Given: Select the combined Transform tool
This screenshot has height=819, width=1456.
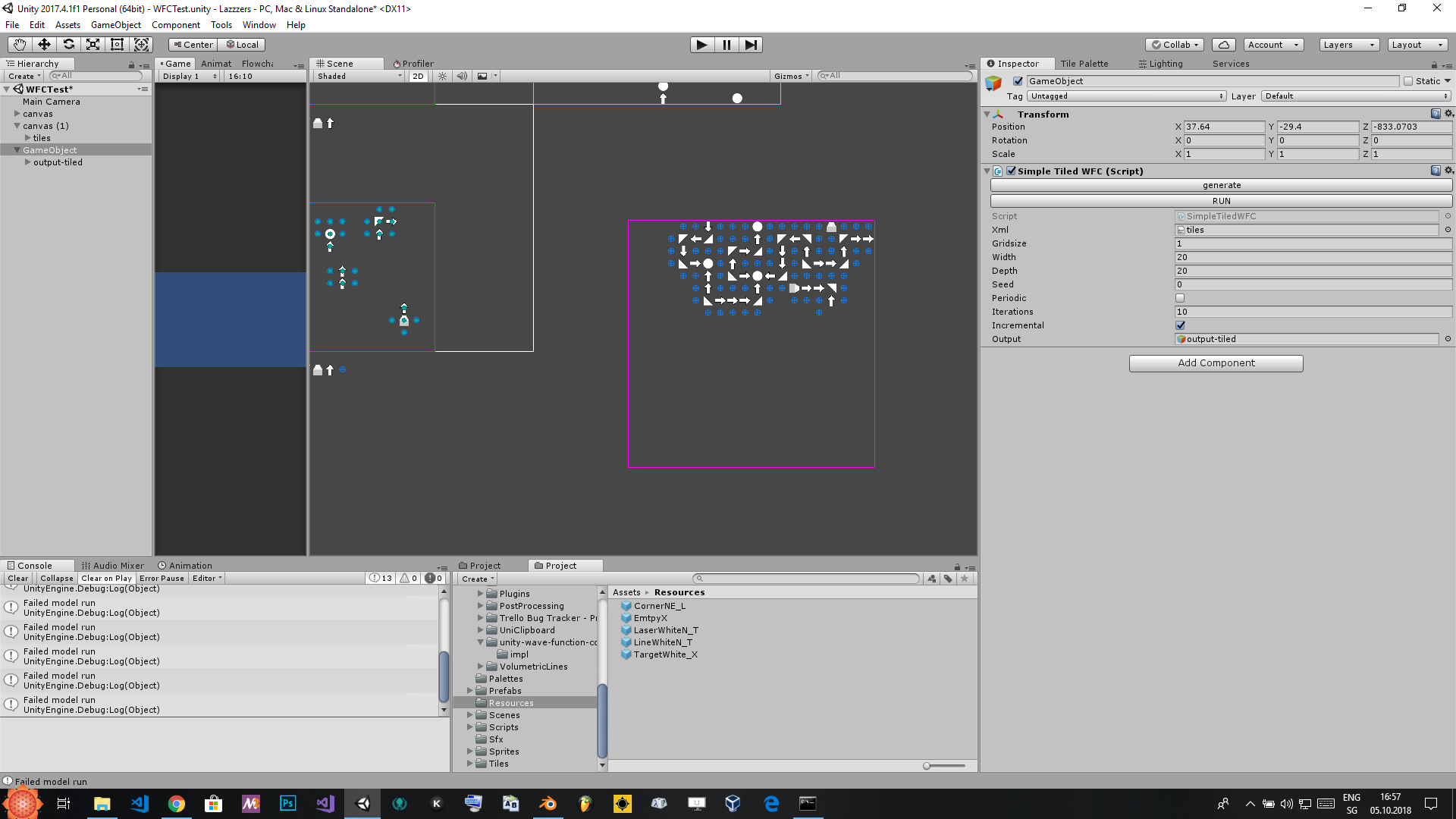Looking at the screenshot, I should point(141,45).
